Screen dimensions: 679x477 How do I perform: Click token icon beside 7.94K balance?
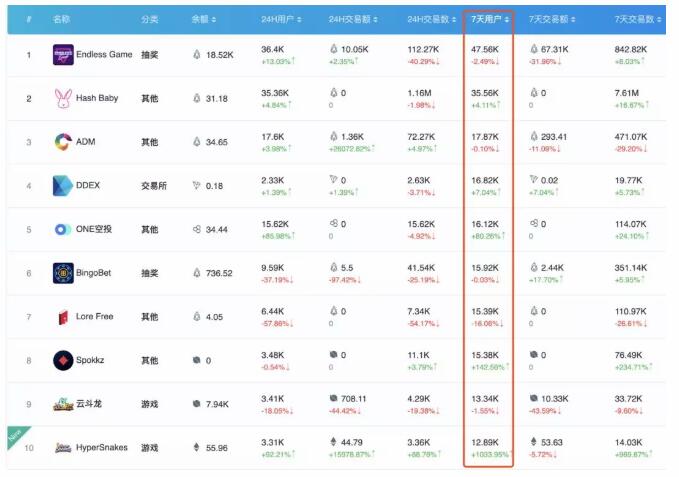tap(197, 403)
